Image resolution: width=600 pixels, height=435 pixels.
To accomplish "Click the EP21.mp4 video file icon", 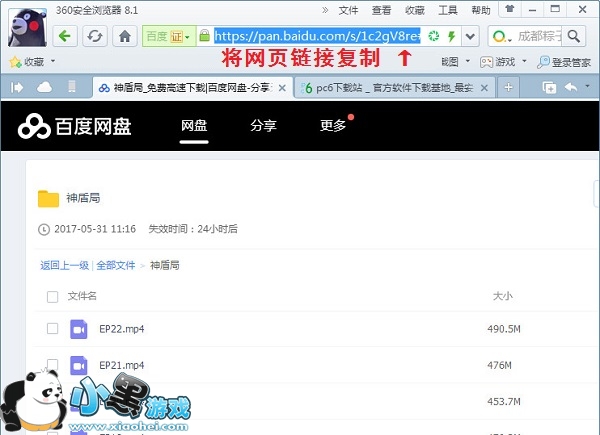I will pyautogui.click(x=79, y=365).
